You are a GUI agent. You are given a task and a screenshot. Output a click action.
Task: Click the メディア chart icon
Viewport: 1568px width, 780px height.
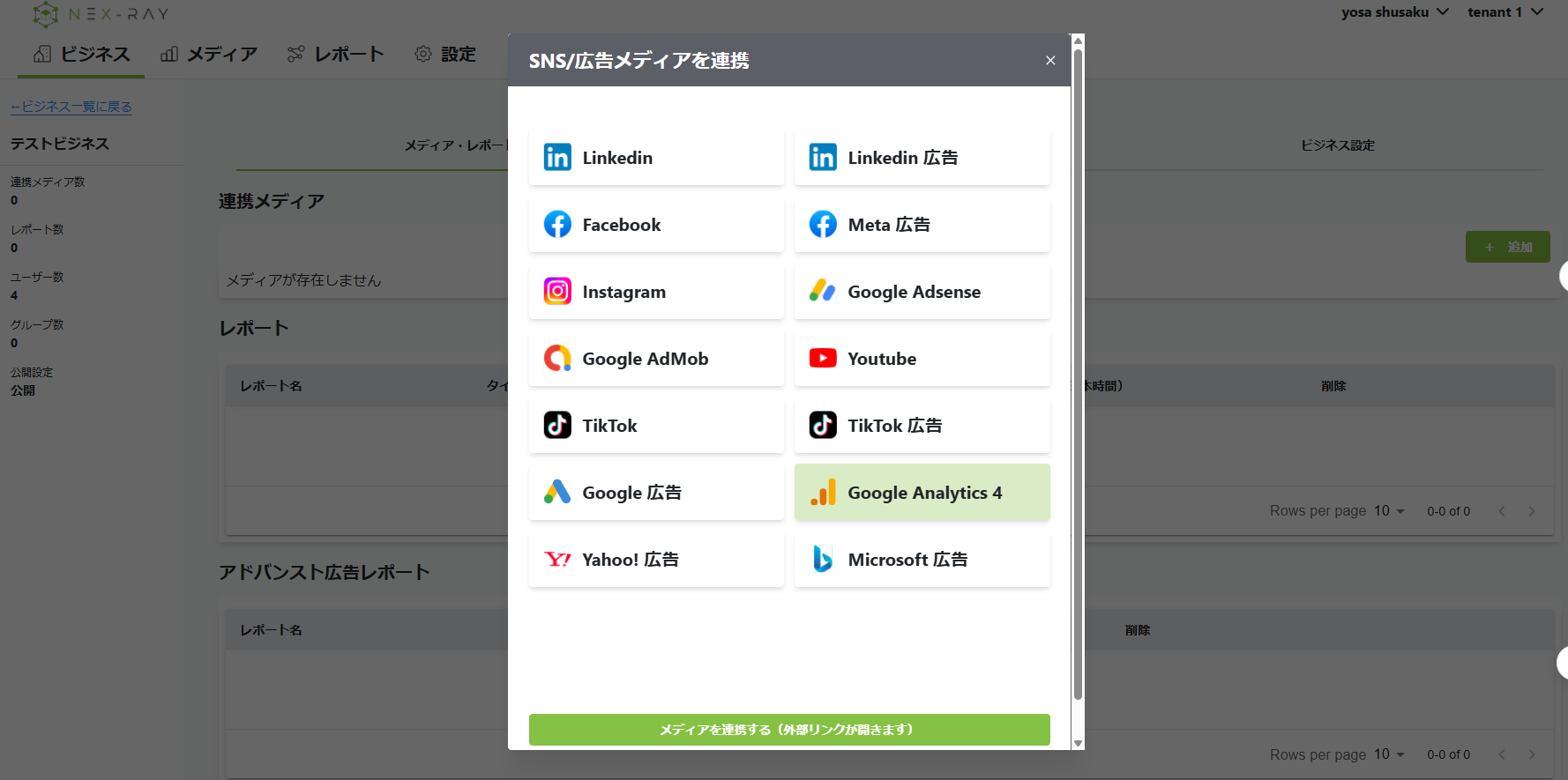pos(169,55)
